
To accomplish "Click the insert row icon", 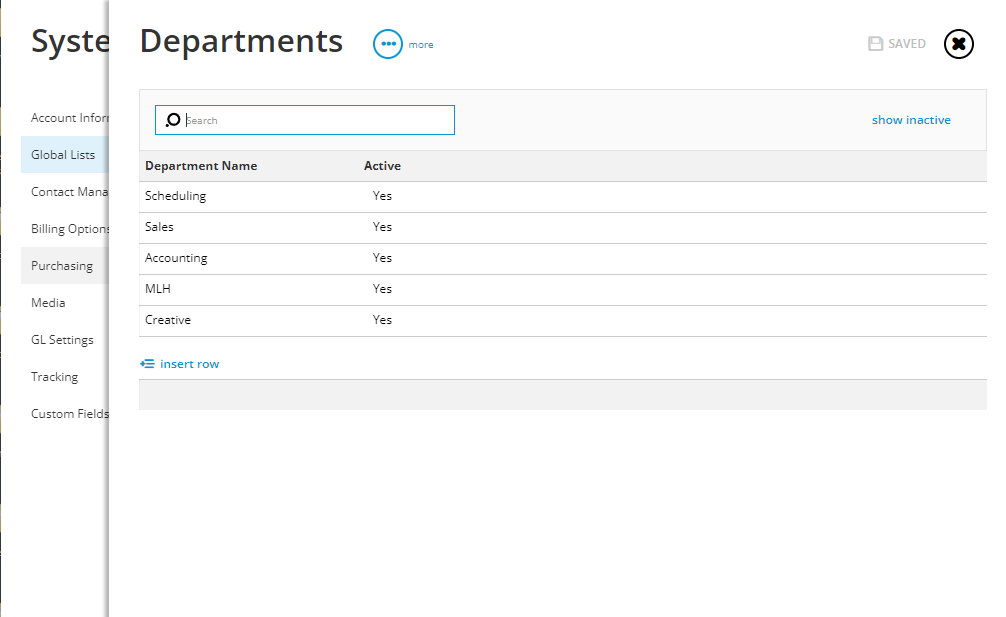I will point(148,363).
